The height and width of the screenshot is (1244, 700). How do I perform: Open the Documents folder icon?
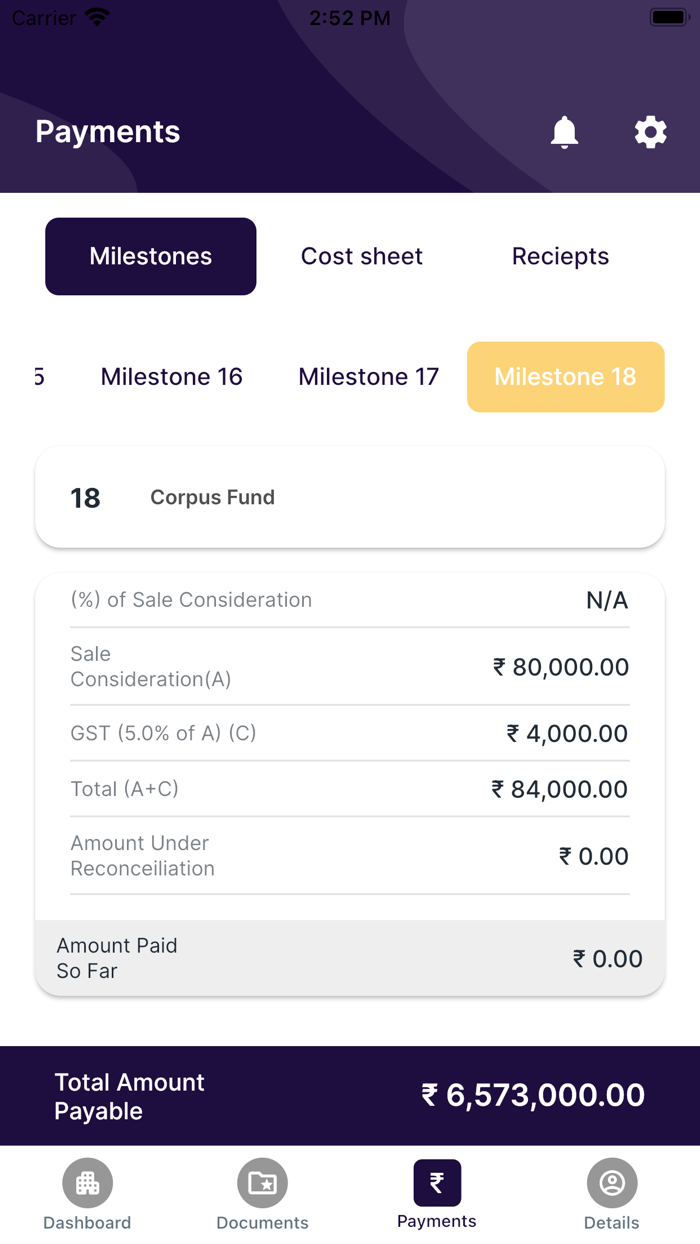(x=262, y=1182)
